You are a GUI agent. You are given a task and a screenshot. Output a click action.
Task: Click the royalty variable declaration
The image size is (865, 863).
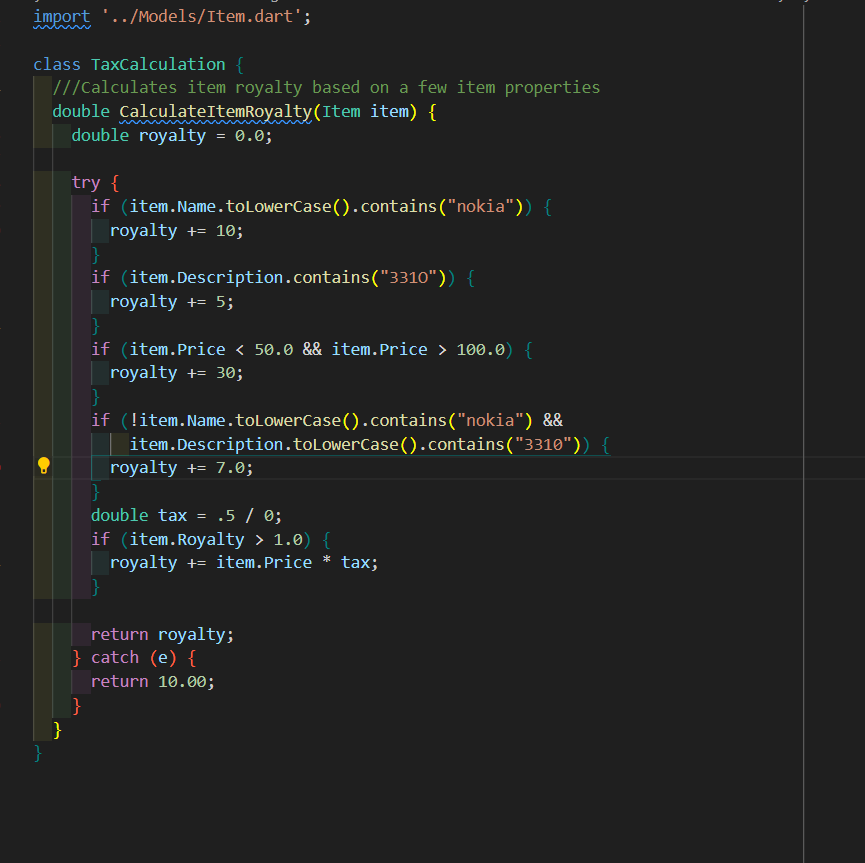click(x=171, y=135)
